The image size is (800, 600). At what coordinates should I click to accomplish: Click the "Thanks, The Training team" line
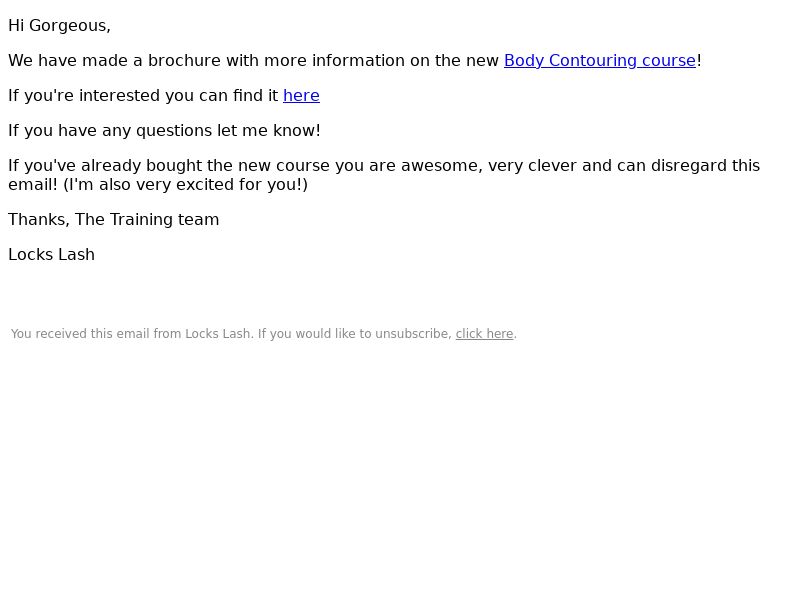(x=114, y=219)
